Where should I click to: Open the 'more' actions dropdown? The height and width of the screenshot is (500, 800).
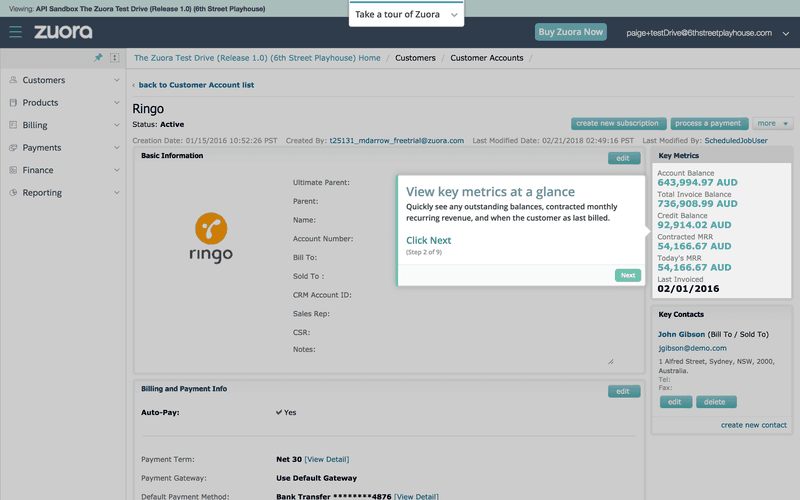click(x=772, y=123)
